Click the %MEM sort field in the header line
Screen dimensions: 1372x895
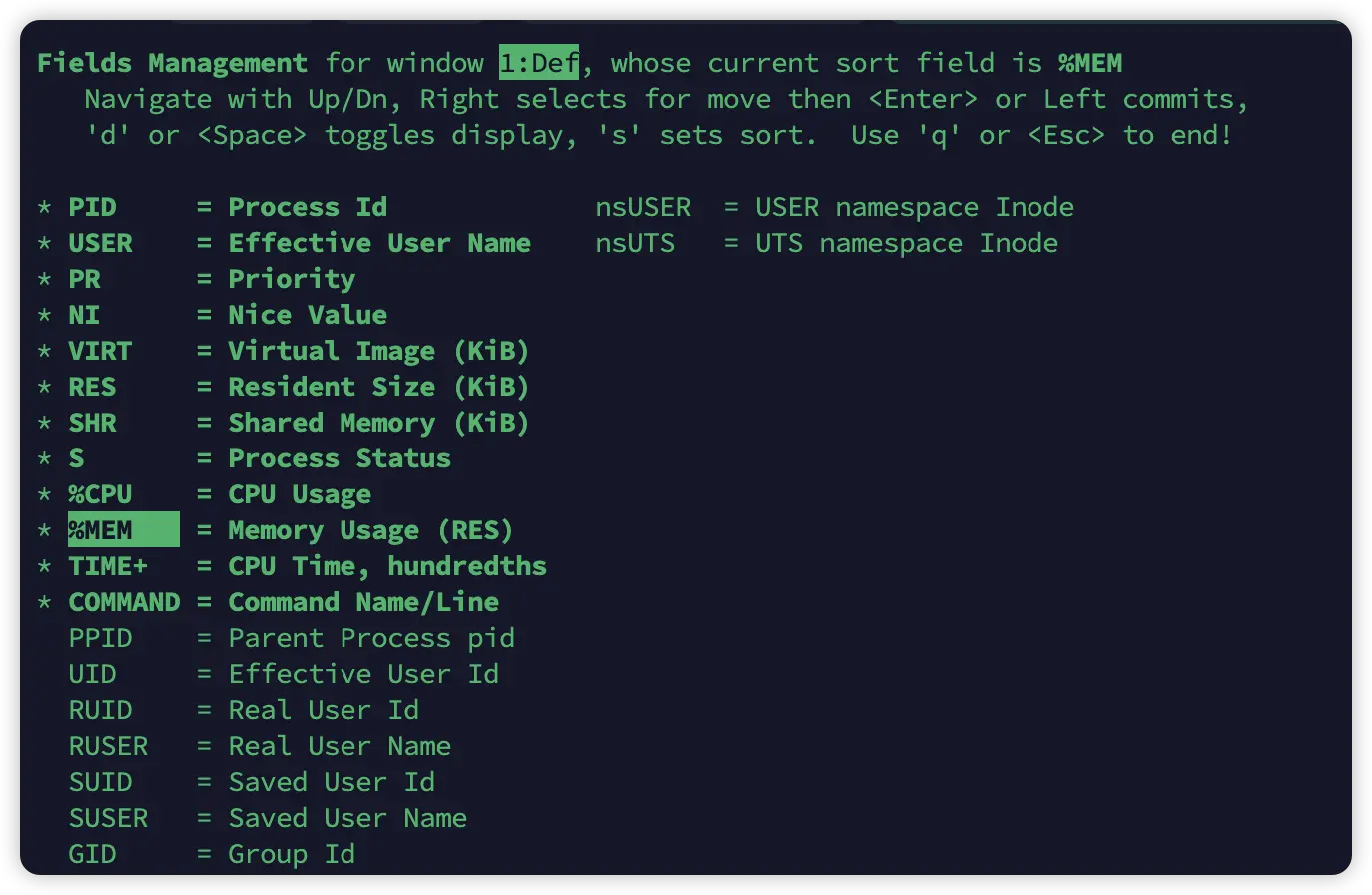pyautogui.click(x=1090, y=63)
